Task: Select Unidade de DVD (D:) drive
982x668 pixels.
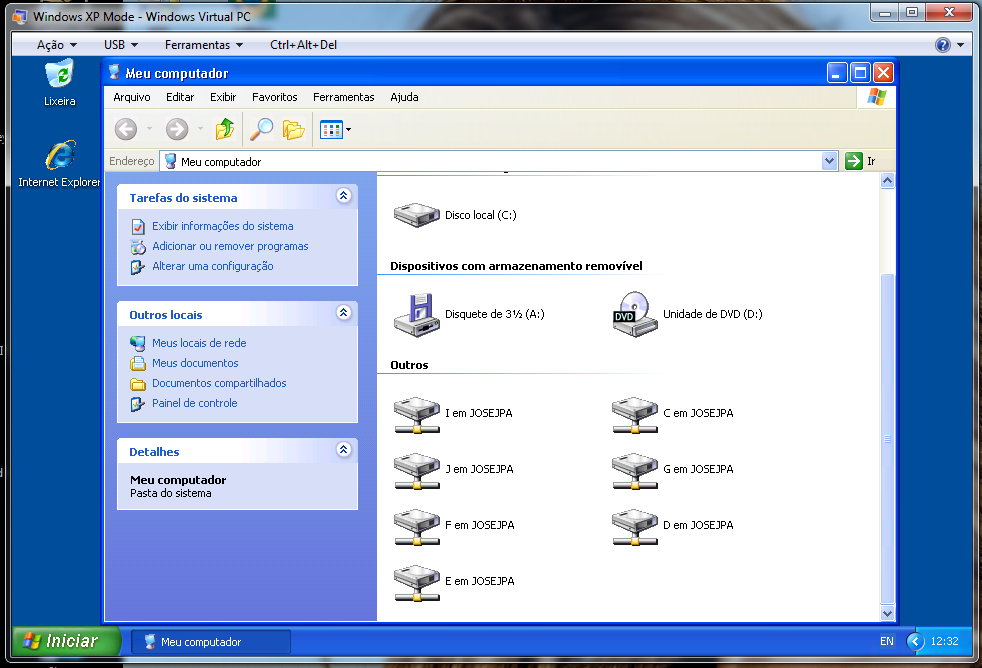Action: [x=634, y=314]
